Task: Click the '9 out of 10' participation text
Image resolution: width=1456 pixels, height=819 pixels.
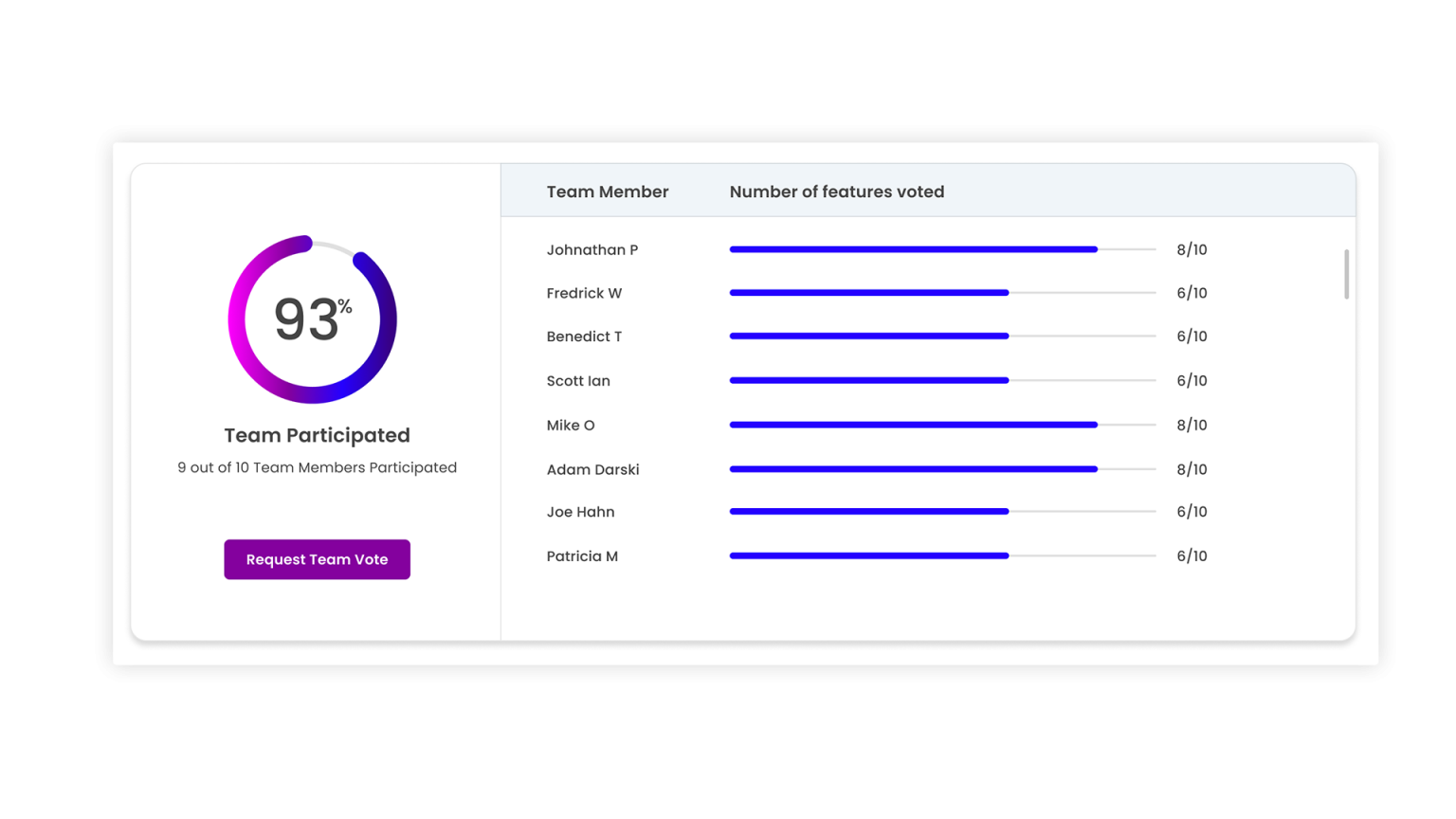Action: pyautogui.click(x=317, y=467)
